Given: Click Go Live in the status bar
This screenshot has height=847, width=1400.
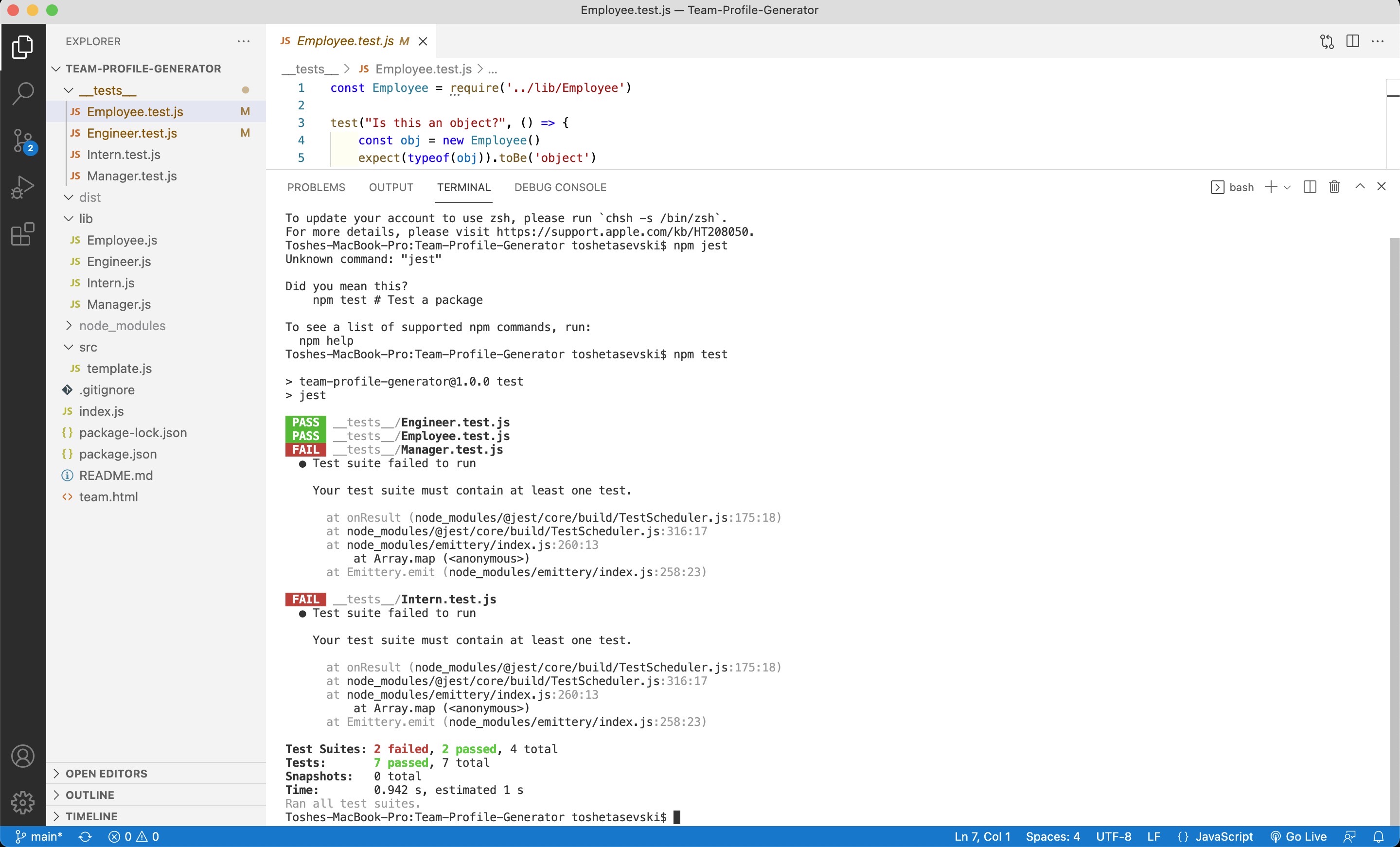Looking at the screenshot, I should pos(1299,836).
